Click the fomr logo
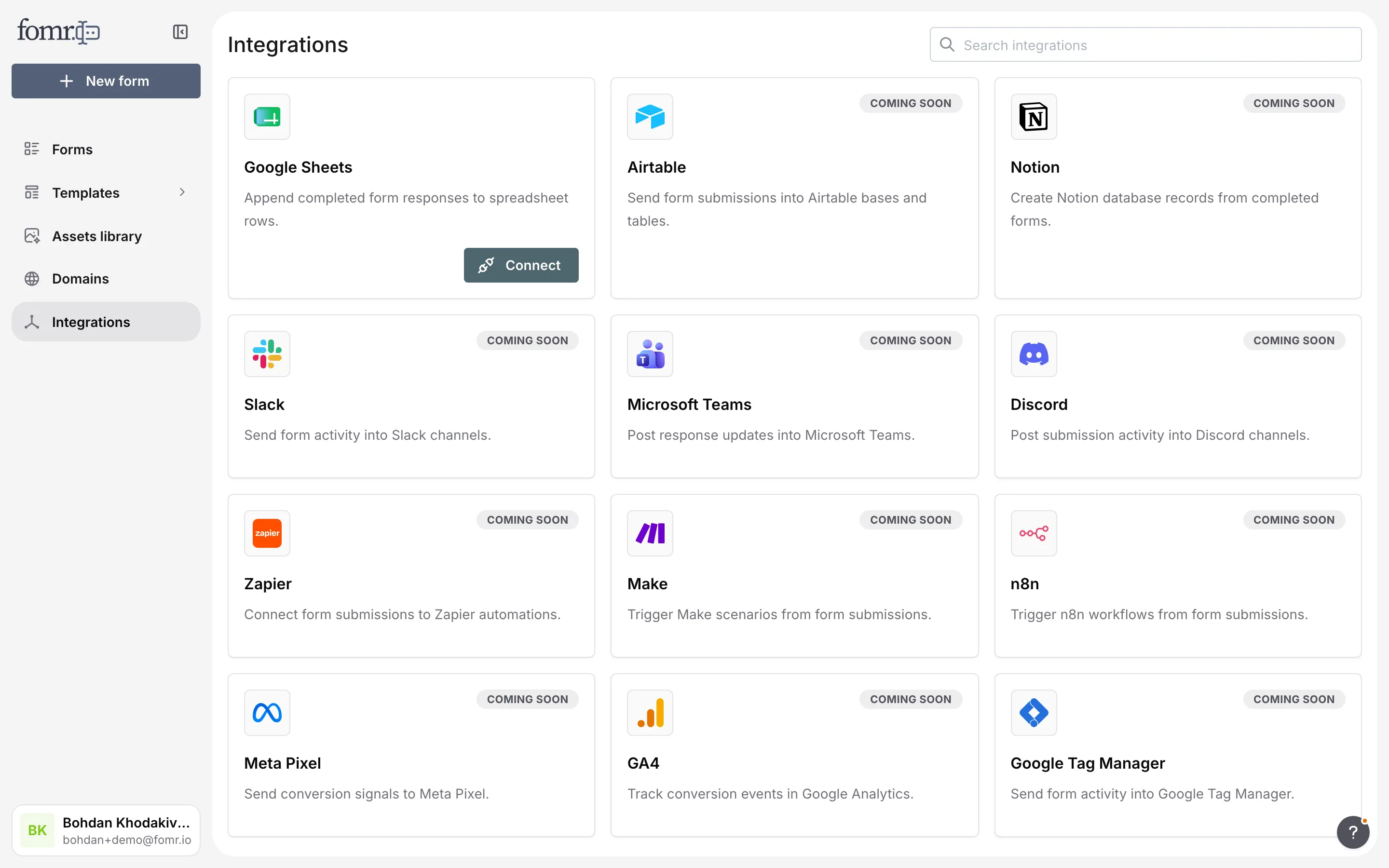 click(58, 31)
